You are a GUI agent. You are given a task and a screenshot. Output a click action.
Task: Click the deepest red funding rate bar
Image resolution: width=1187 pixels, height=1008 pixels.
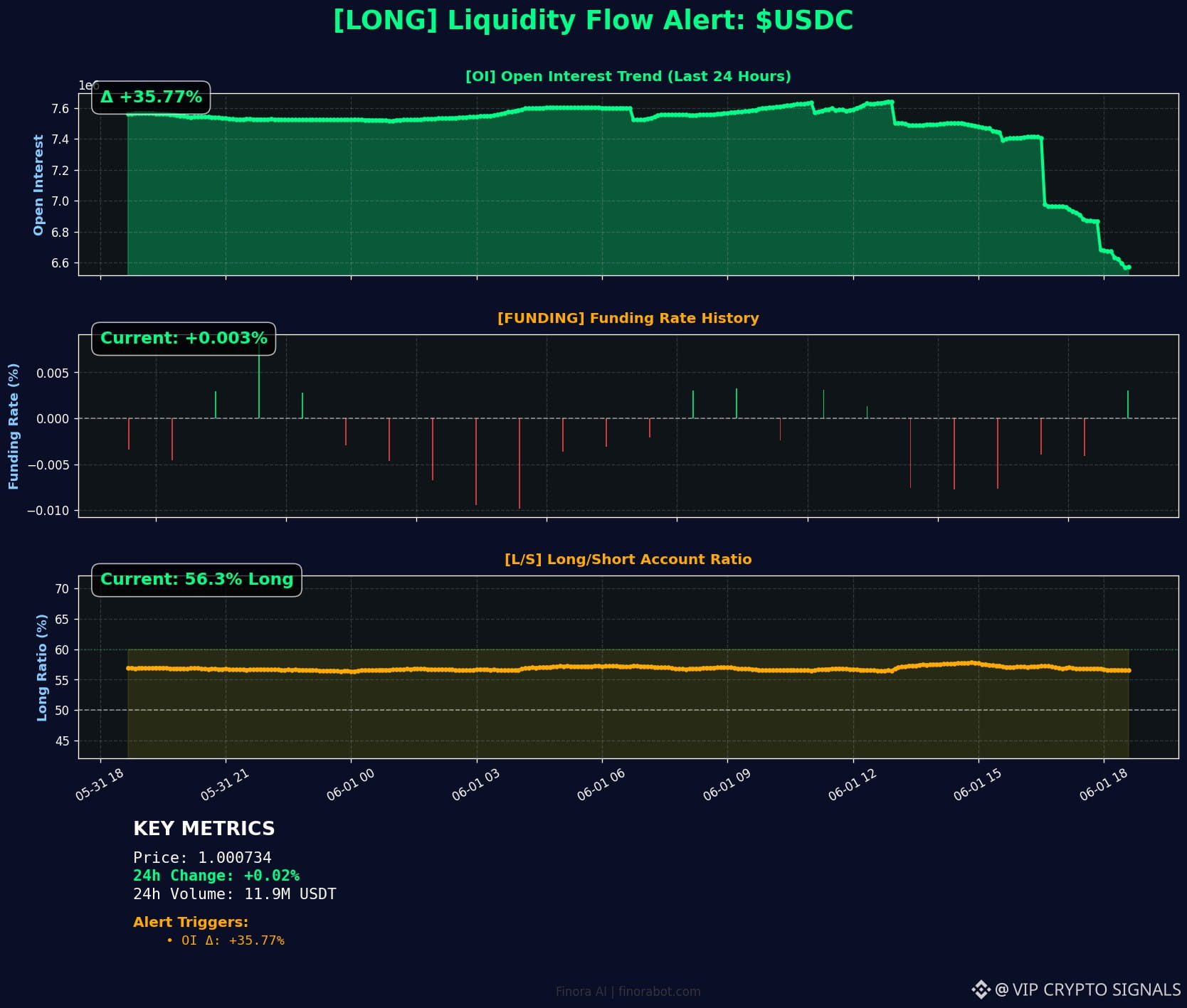coord(519,463)
